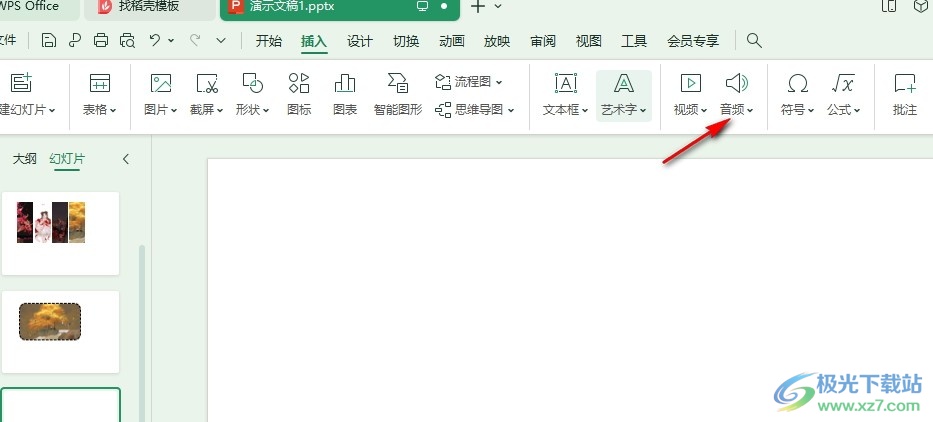The height and width of the screenshot is (422, 933).
Task: Switch to the 工具 ribbon tab
Action: [x=634, y=41]
